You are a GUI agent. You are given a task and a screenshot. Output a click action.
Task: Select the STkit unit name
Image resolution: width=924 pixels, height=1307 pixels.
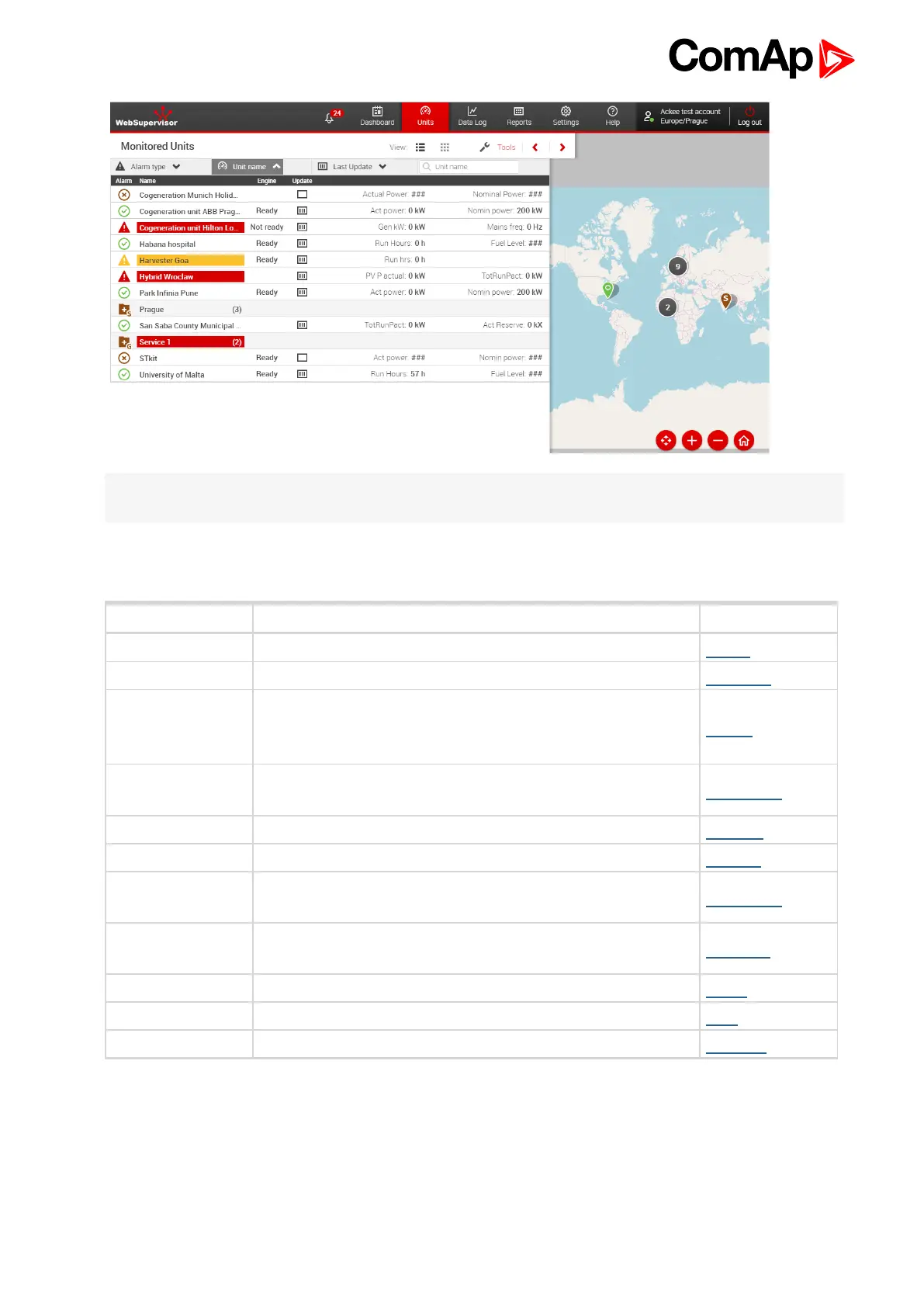tap(148, 359)
